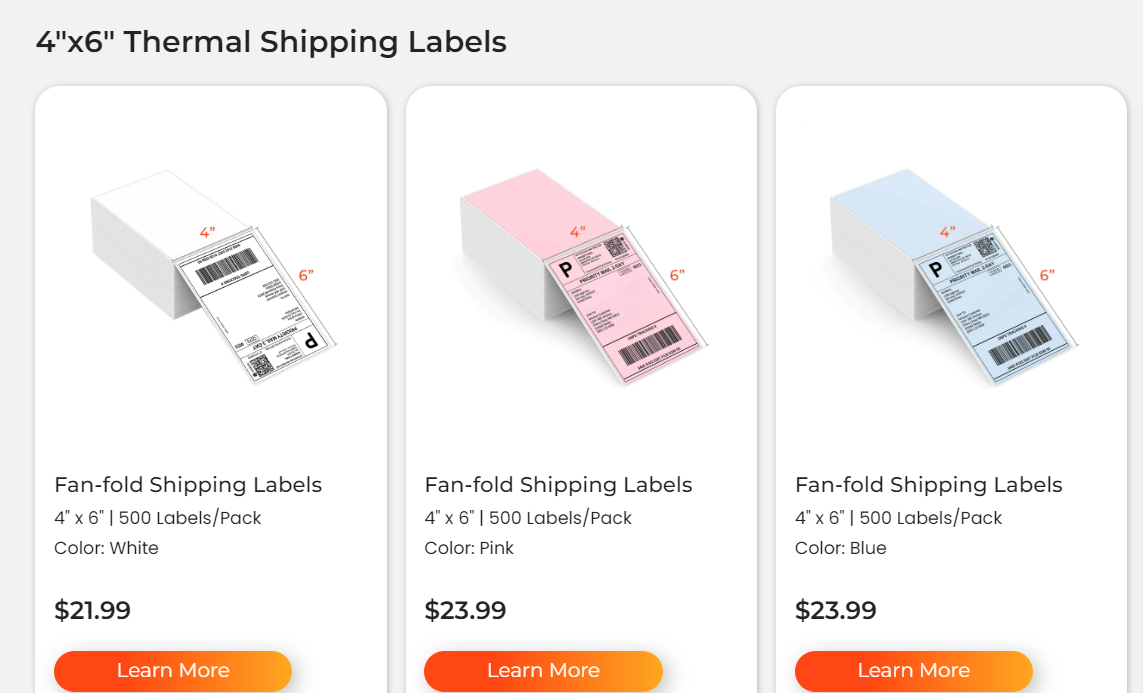
Task: Click the $21.99 price
Action: pyautogui.click(x=92, y=610)
